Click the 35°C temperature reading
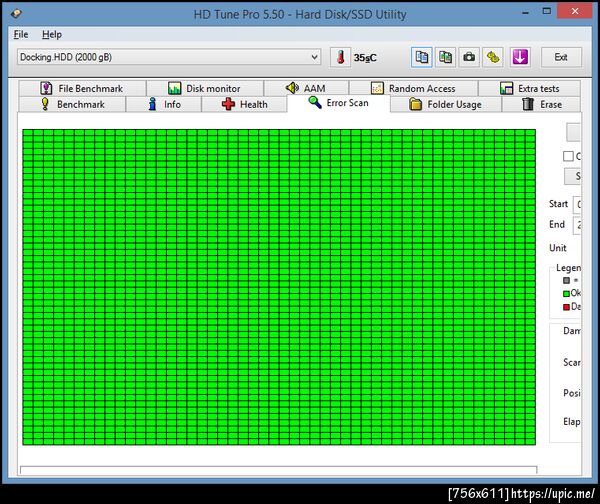 [365, 58]
